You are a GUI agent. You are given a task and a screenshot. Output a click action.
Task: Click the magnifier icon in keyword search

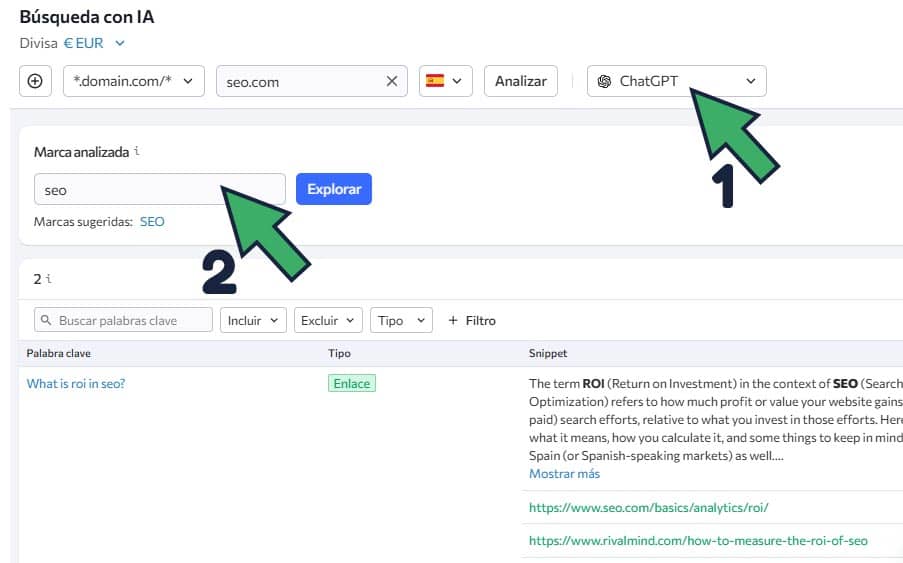point(46,320)
